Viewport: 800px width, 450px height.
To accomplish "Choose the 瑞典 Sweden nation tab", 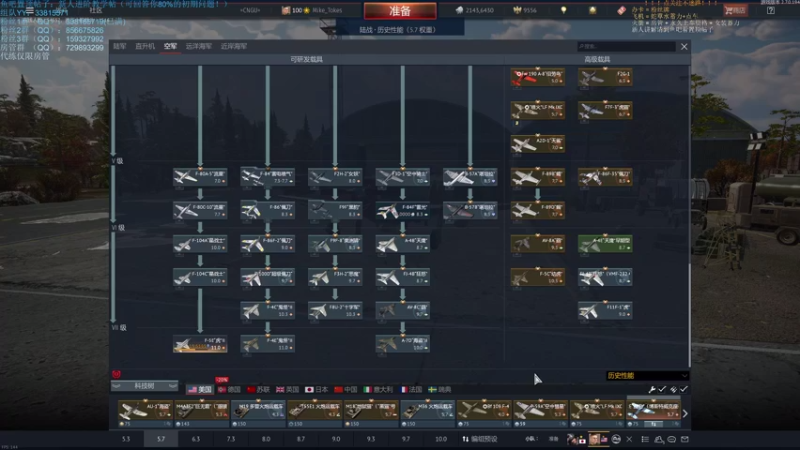I will point(440,390).
